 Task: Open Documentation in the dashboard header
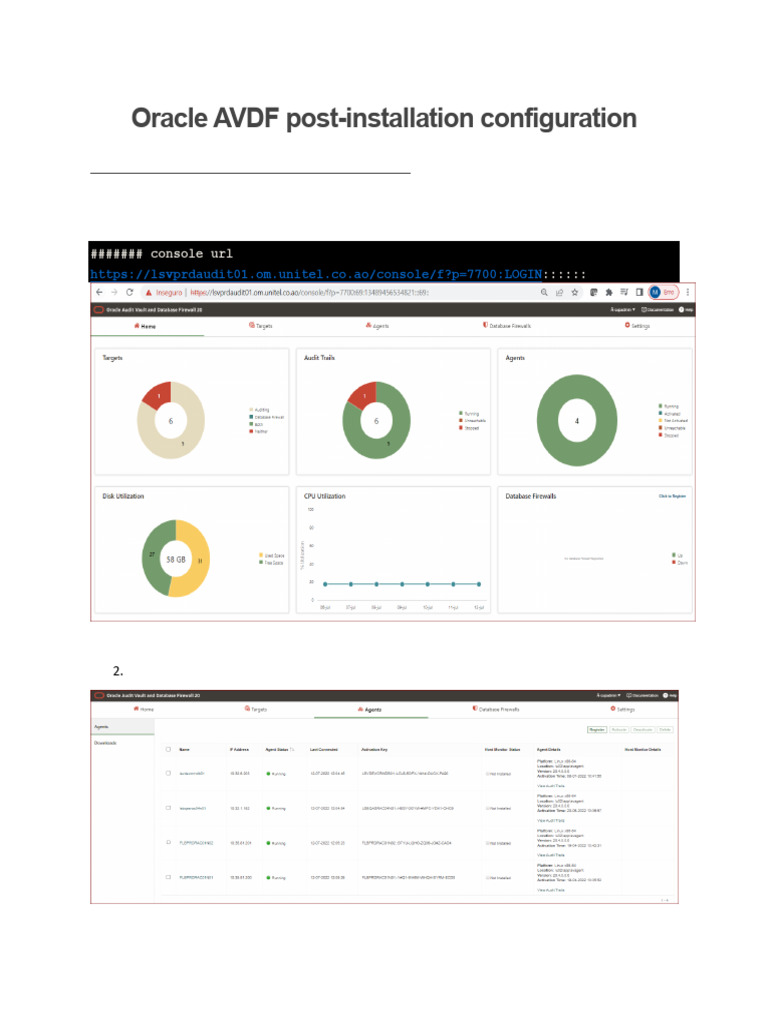coord(658,310)
